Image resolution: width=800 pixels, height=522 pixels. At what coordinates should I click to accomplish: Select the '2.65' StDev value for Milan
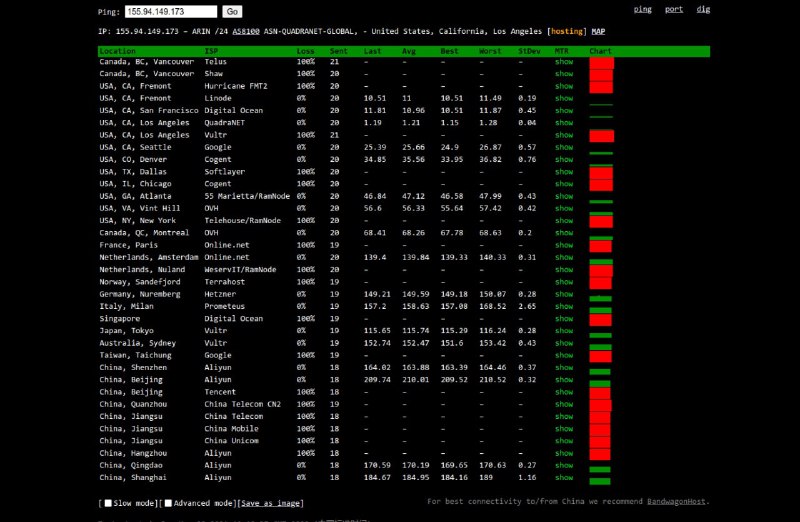coord(527,307)
